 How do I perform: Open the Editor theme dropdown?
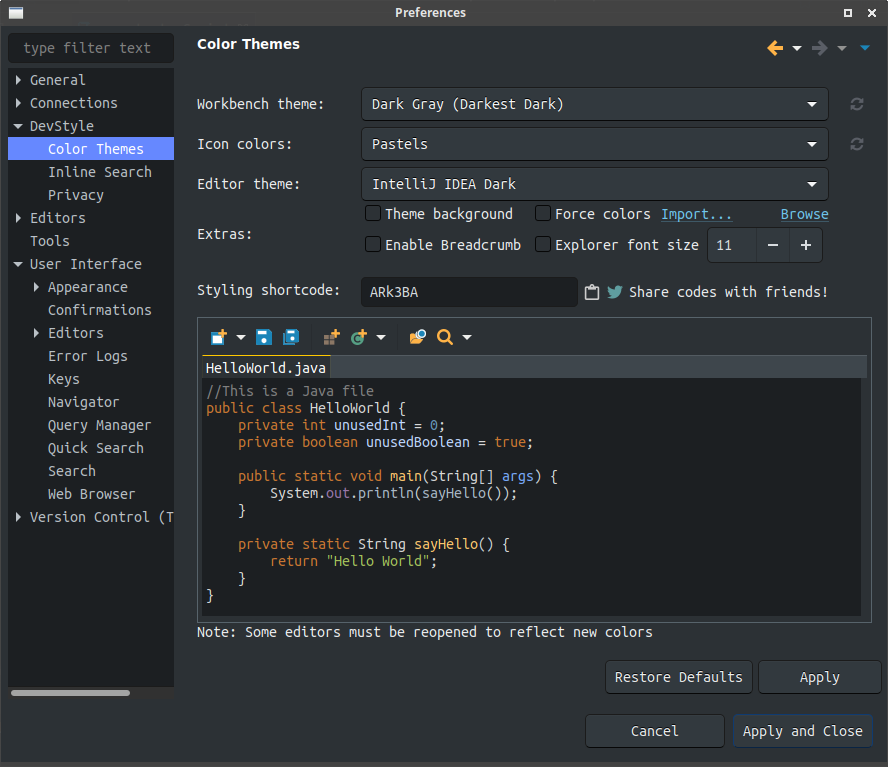[595, 184]
